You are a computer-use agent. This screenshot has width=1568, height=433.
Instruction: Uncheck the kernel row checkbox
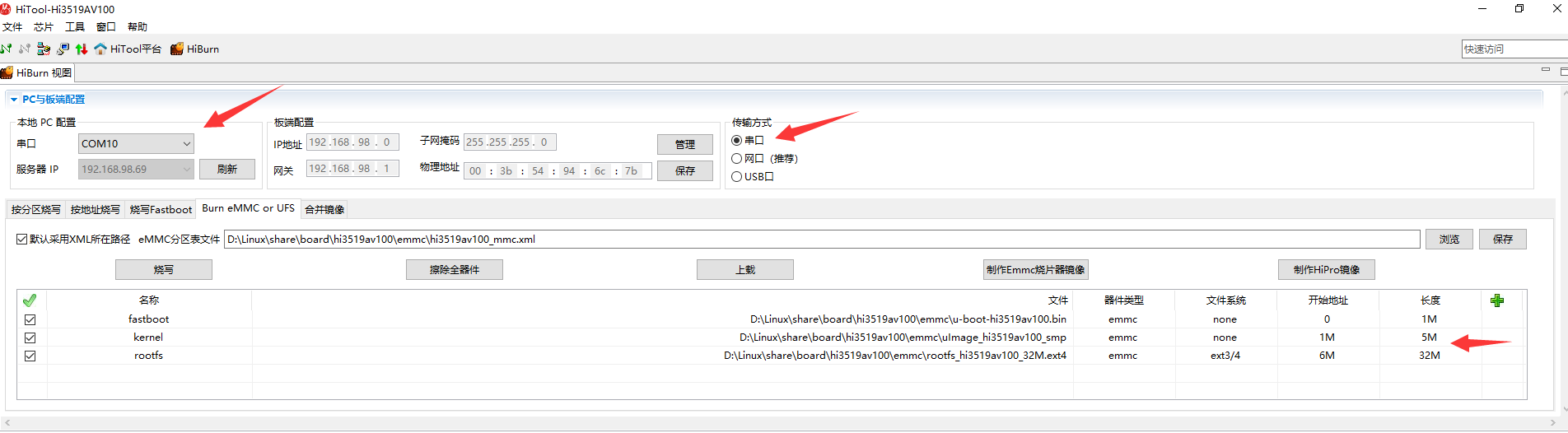click(x=30, y=338)
